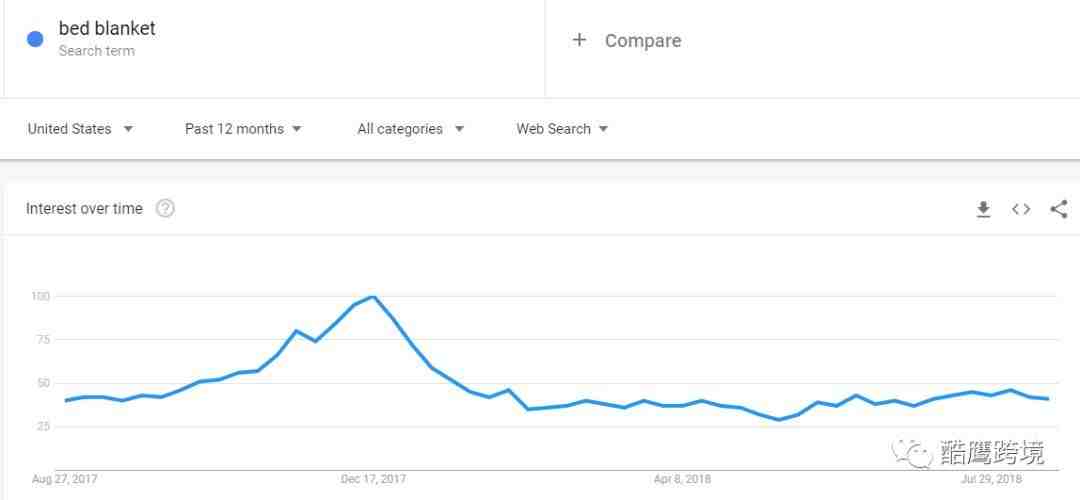The height and width of the screenshot is (500, 1080).
Task: Click the chart peak near Dec 17, 2017
Action: (x=373, y=297)
